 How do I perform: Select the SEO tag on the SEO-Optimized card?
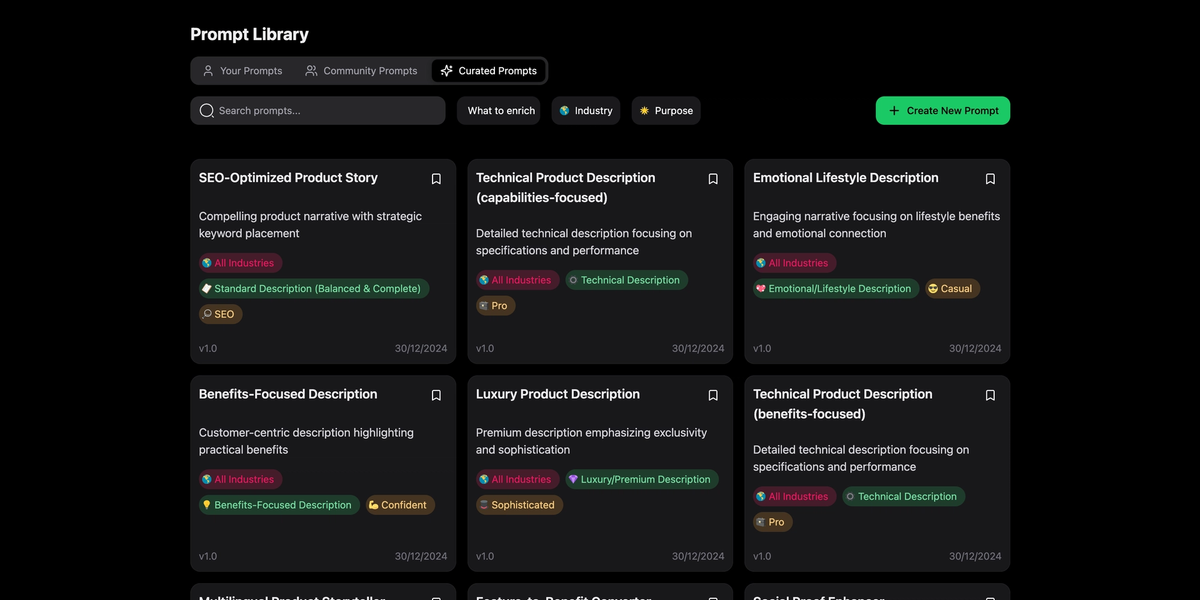click(220, 313)
